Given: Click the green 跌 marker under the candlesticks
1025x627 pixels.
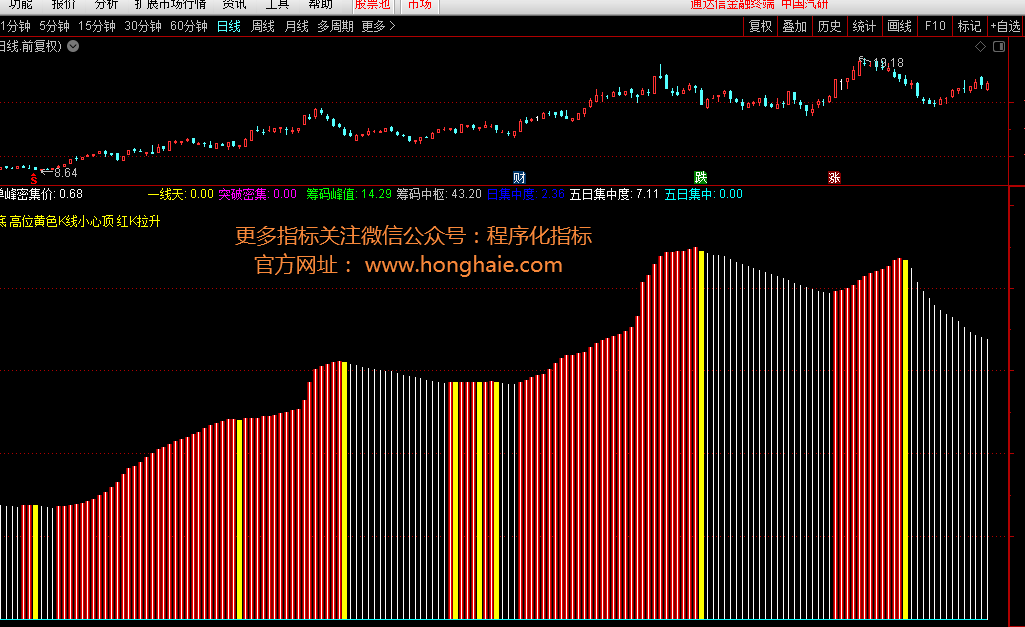Looking at the screenshot, I should click(x=700, y=177).
